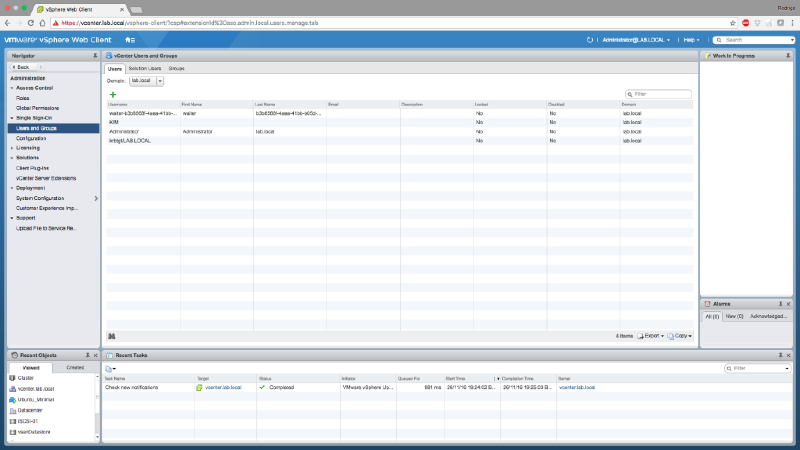The height and width of the screenshot is (450, 800).
Task: Click the users Filter input field
Action: (660, 94)
